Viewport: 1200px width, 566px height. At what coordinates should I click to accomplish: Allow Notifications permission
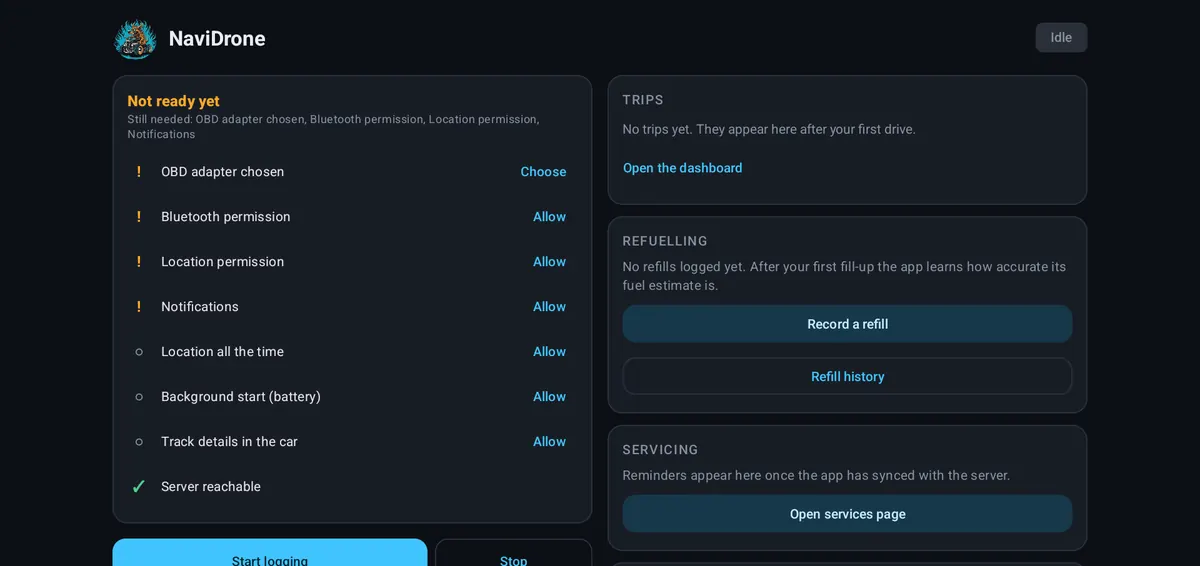[x=549, y=307]
